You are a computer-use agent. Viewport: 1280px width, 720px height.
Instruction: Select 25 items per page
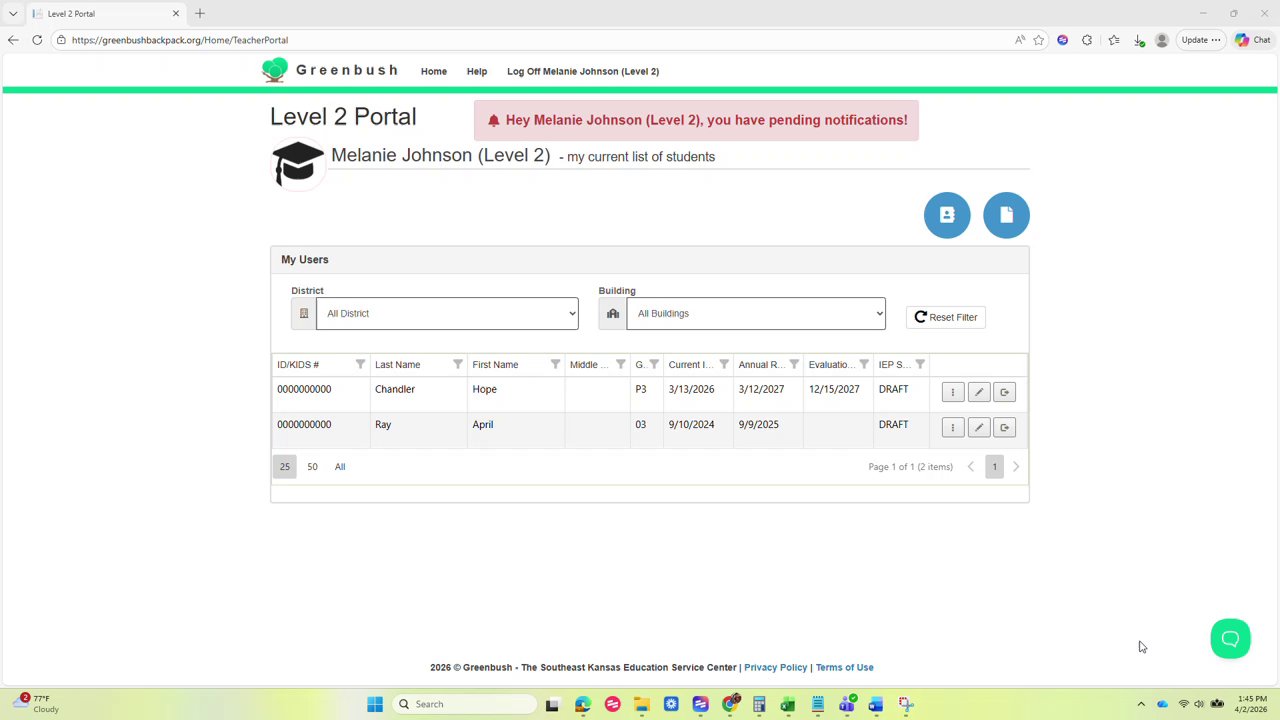(x=285, y=467)
